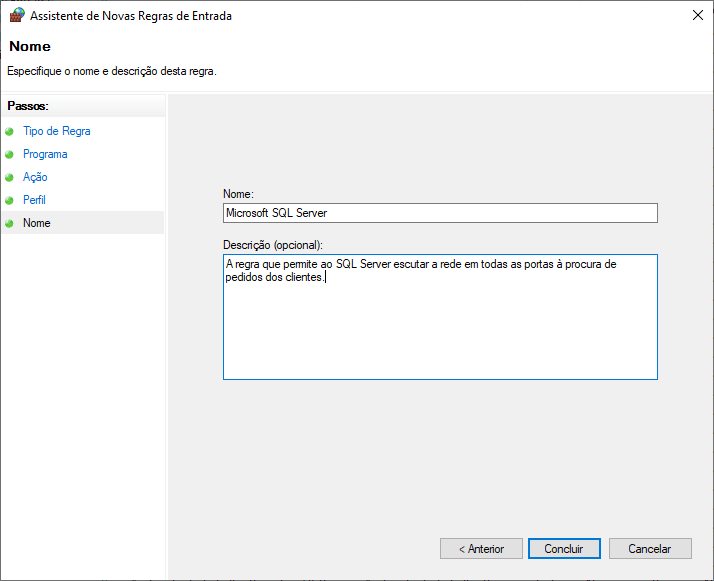This screenshot has height=581, width=714.
Task: Click the green bullet beside Perfil
Action: click(10, 200)
